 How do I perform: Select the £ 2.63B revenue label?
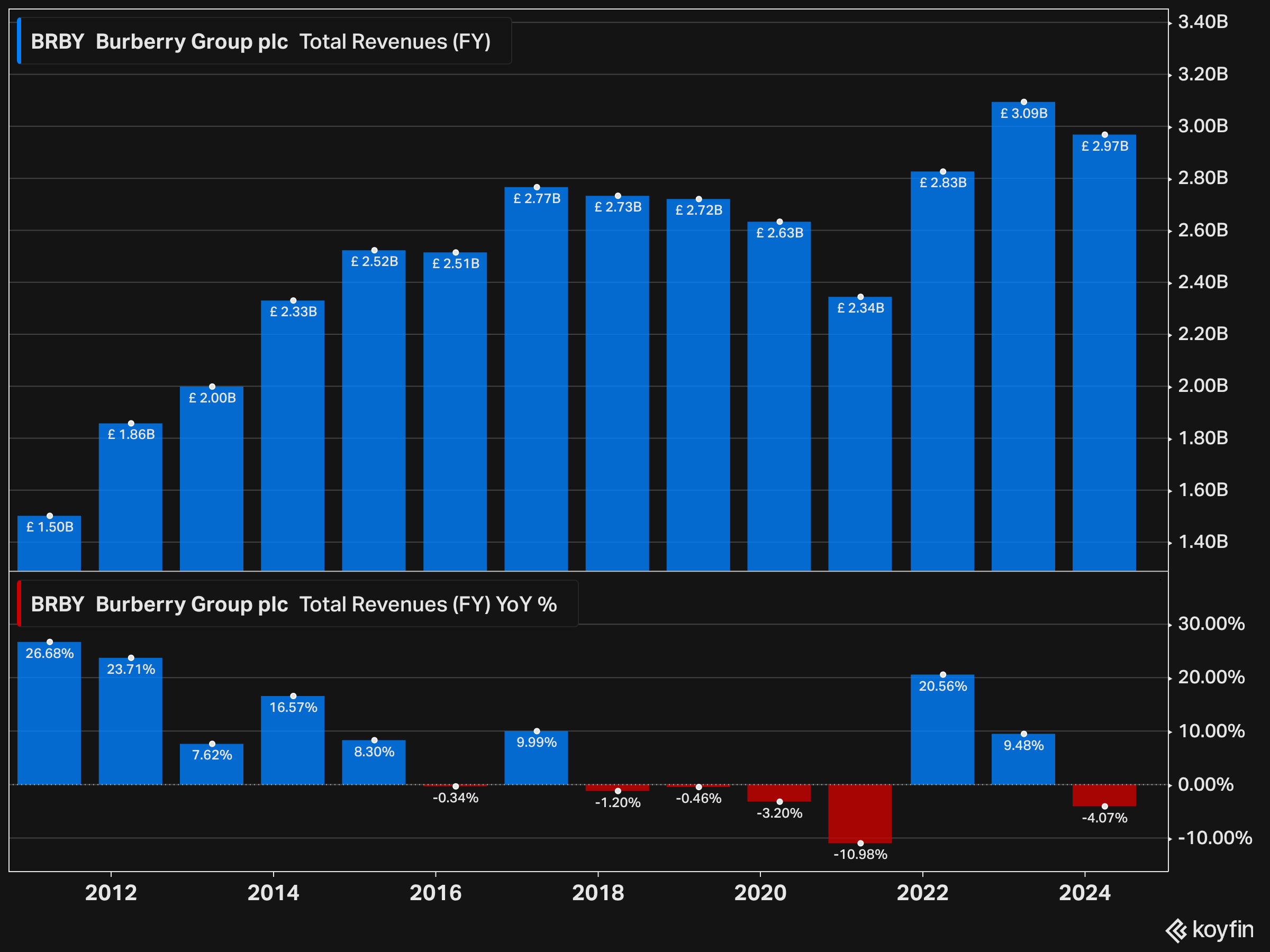point(779,232)
